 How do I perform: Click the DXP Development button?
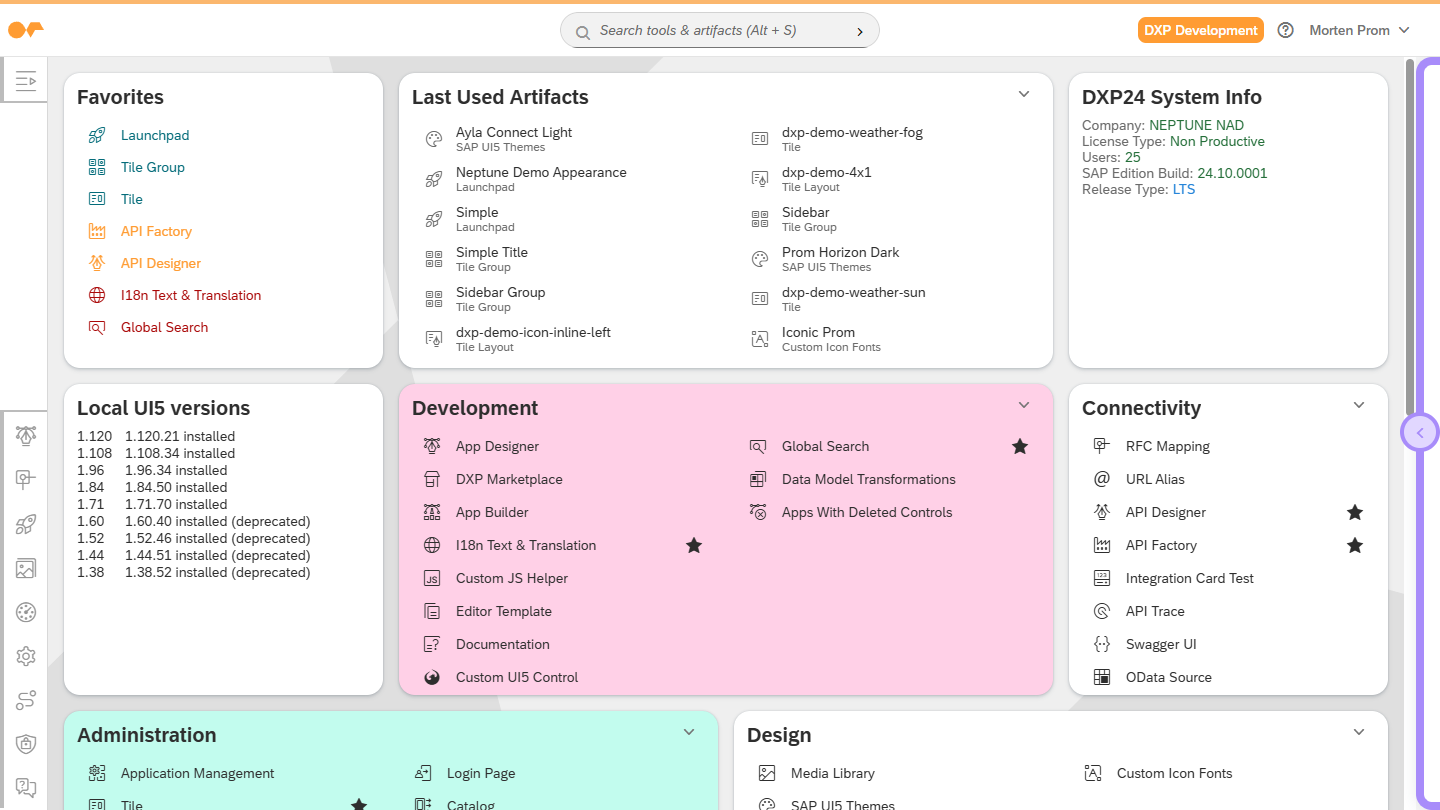click(1200, 31)
